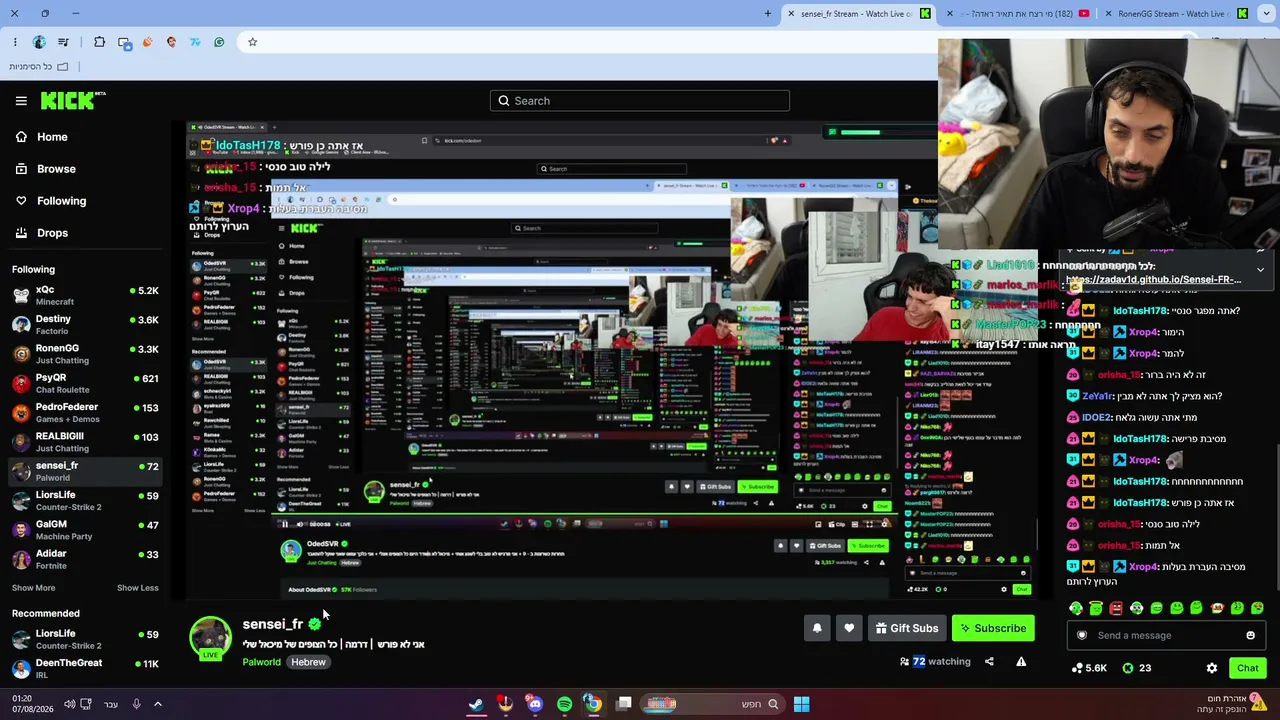Open Chrome three-dot menu
This screenshot has height=720, width=1280.
pos(15,42)
